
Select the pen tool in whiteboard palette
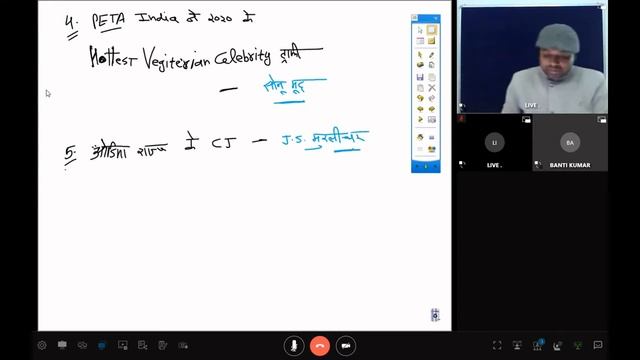[431, 55]
